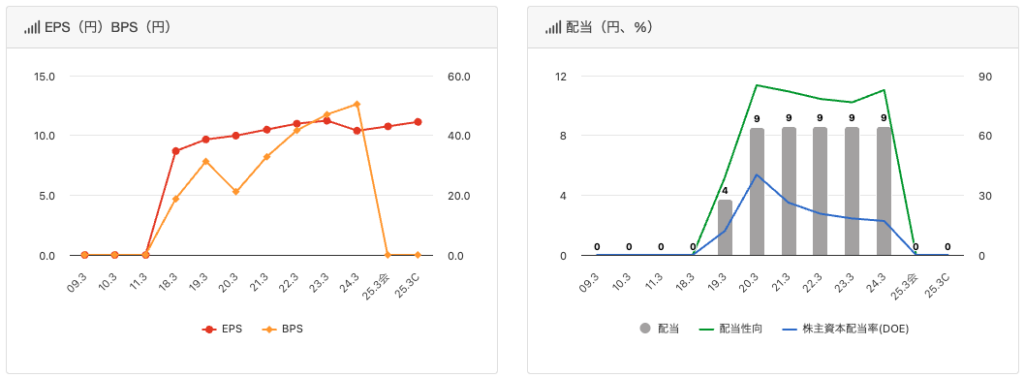Screen dimensions: 1024x378
Task: Click the EPS (円) BPS (円) panel title
Action: (x=107, y=28)
